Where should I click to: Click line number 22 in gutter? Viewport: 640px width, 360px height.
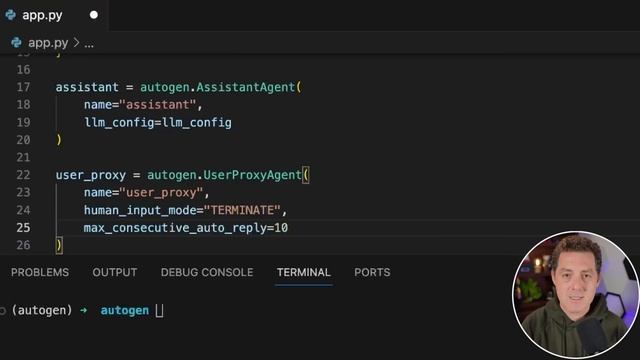tap(23, 175)
